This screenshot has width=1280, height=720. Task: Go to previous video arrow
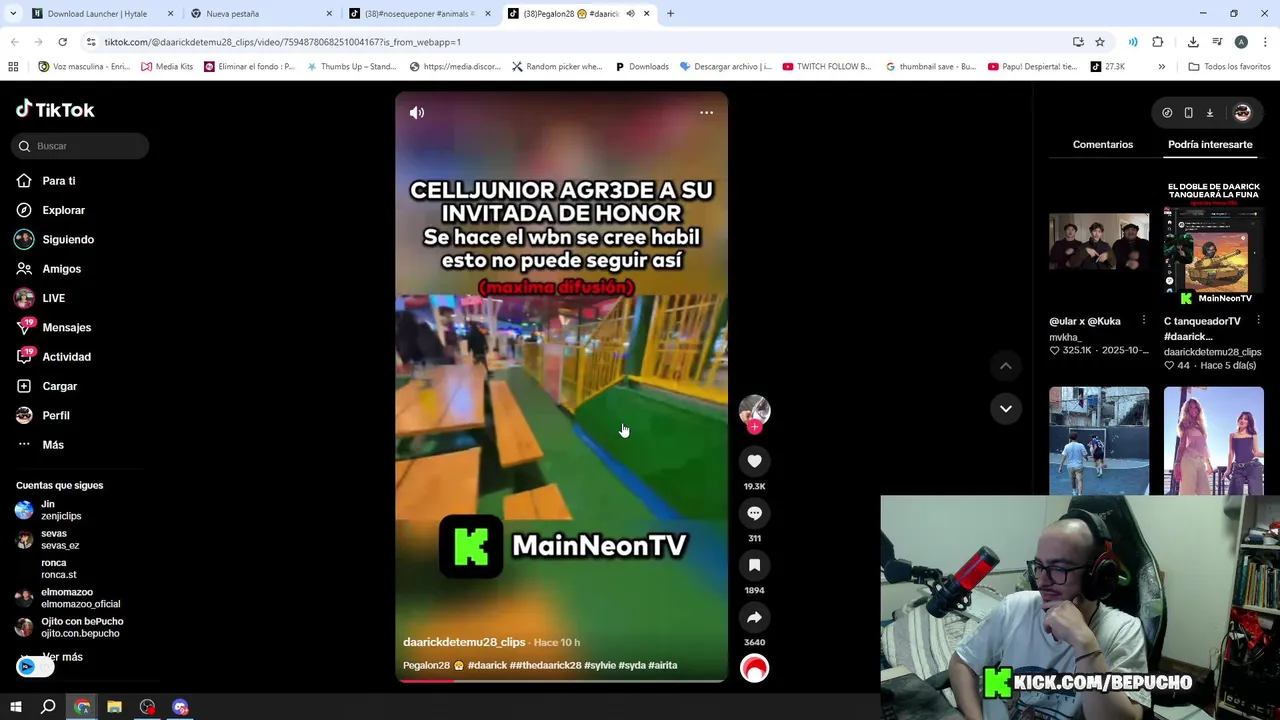(x=1006, y=366)
